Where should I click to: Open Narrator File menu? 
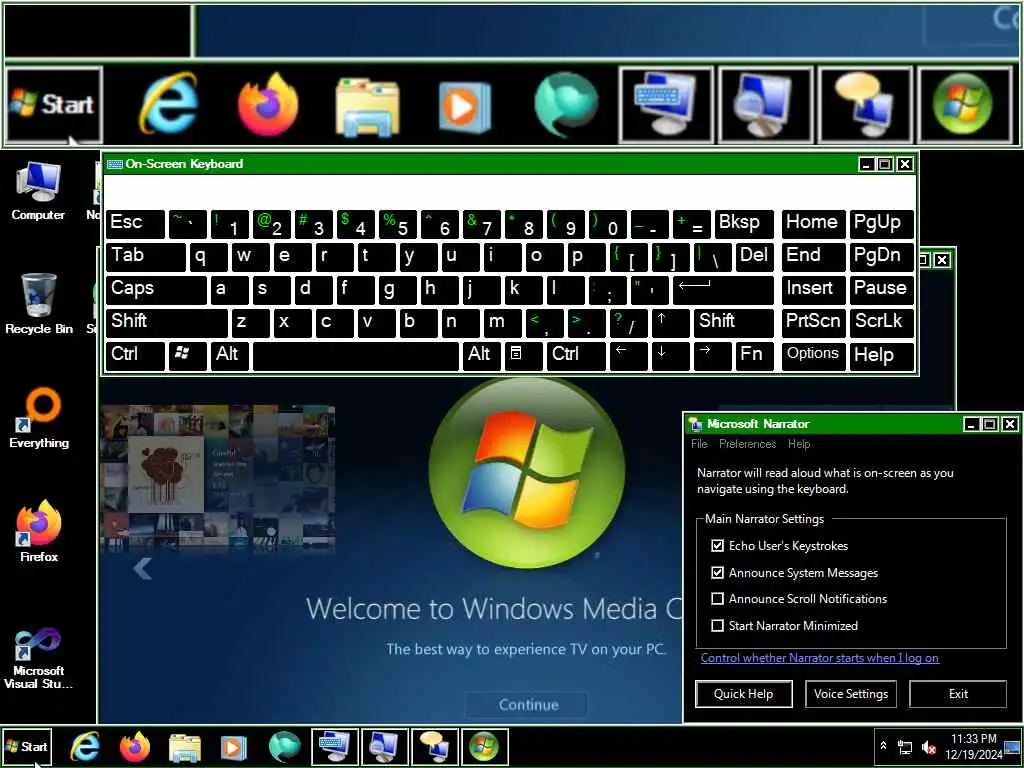pyautogui.click(x=699, y=444)
